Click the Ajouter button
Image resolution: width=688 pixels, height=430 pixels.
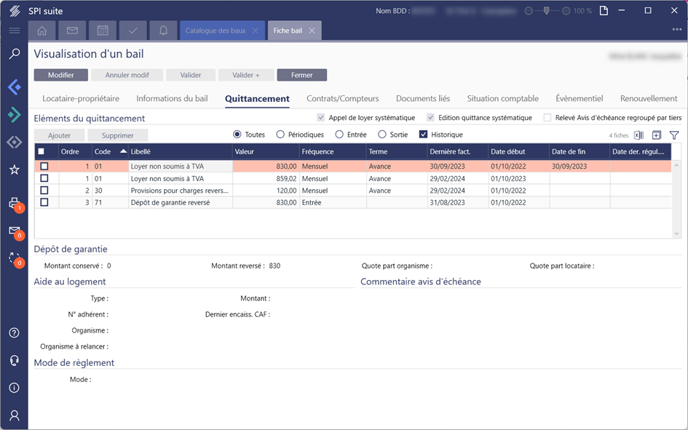click(59, 136)
